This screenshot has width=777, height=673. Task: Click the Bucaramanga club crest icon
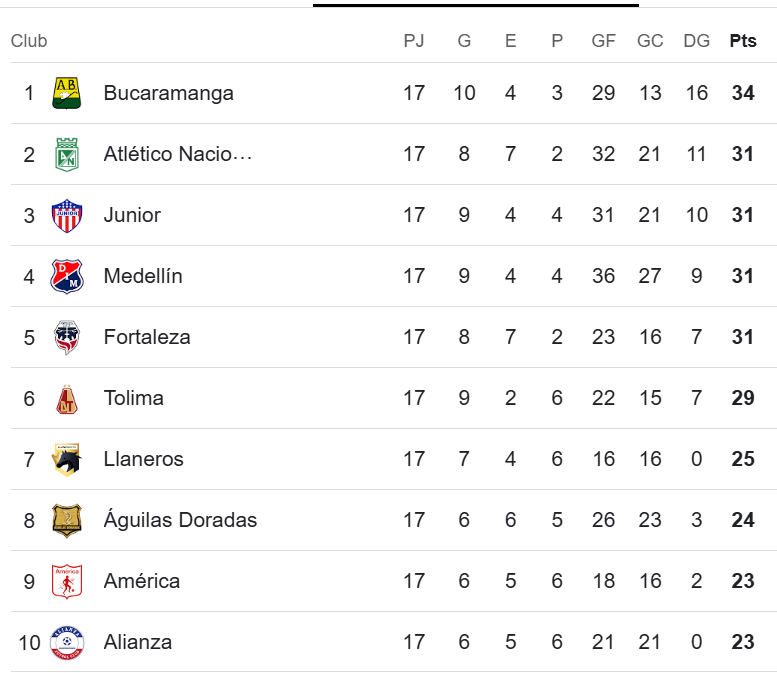coord(67,93)
